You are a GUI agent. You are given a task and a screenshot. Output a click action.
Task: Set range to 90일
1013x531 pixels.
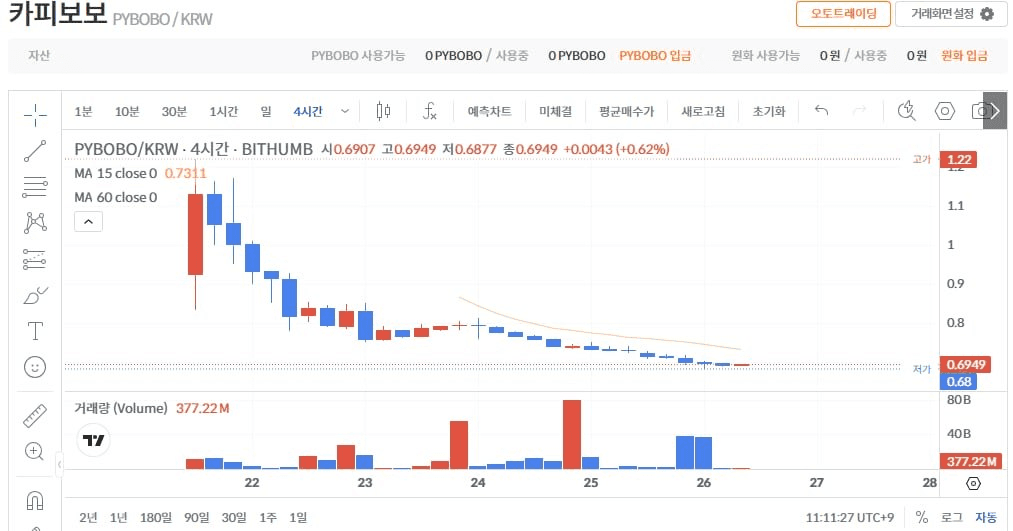[x=196, y=517]
